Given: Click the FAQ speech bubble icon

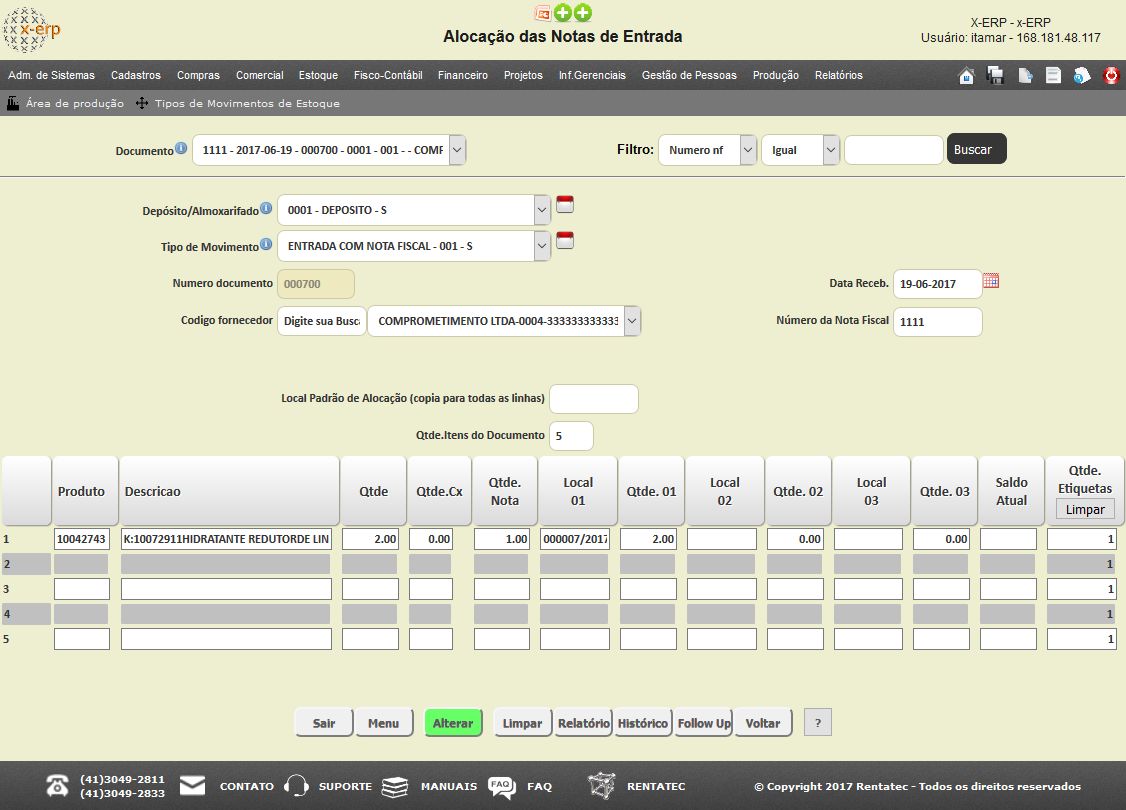Looking at the screenshot, I should pos(501,787).
